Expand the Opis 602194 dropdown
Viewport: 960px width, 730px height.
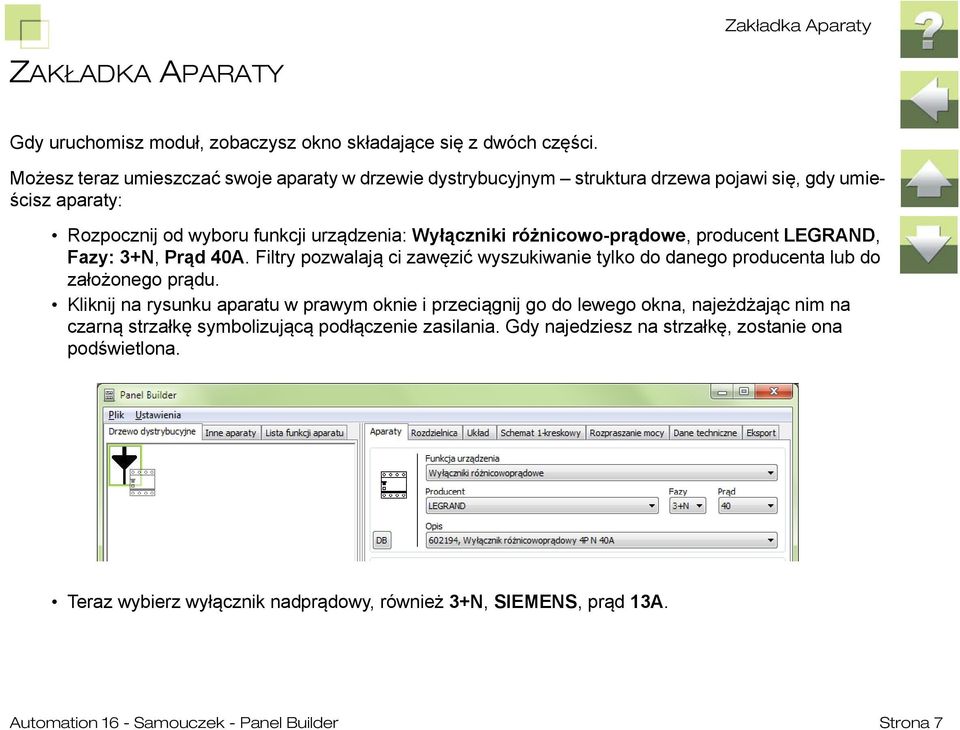point(602,540)
